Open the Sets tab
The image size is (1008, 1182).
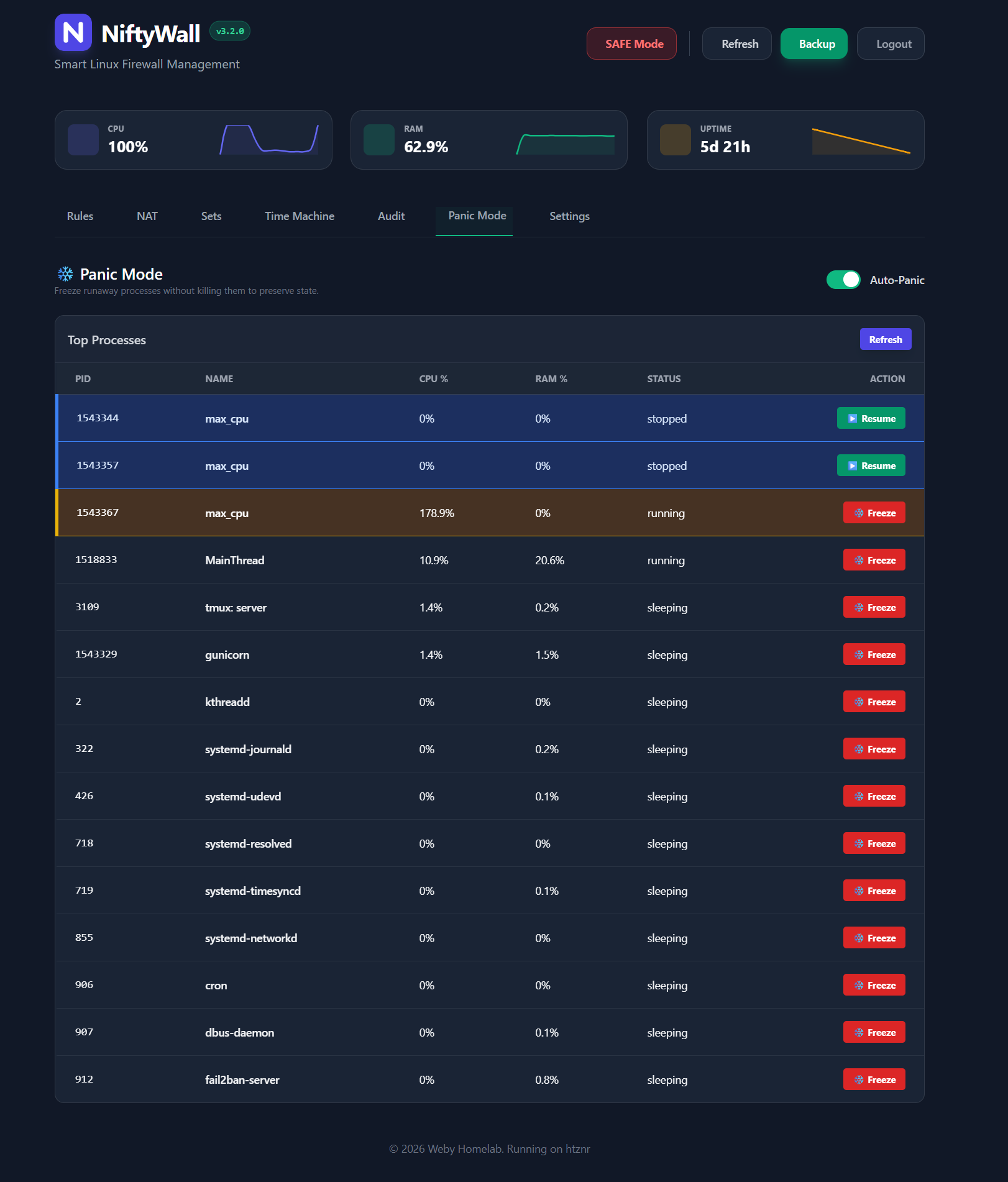click(x=211, y=216)
